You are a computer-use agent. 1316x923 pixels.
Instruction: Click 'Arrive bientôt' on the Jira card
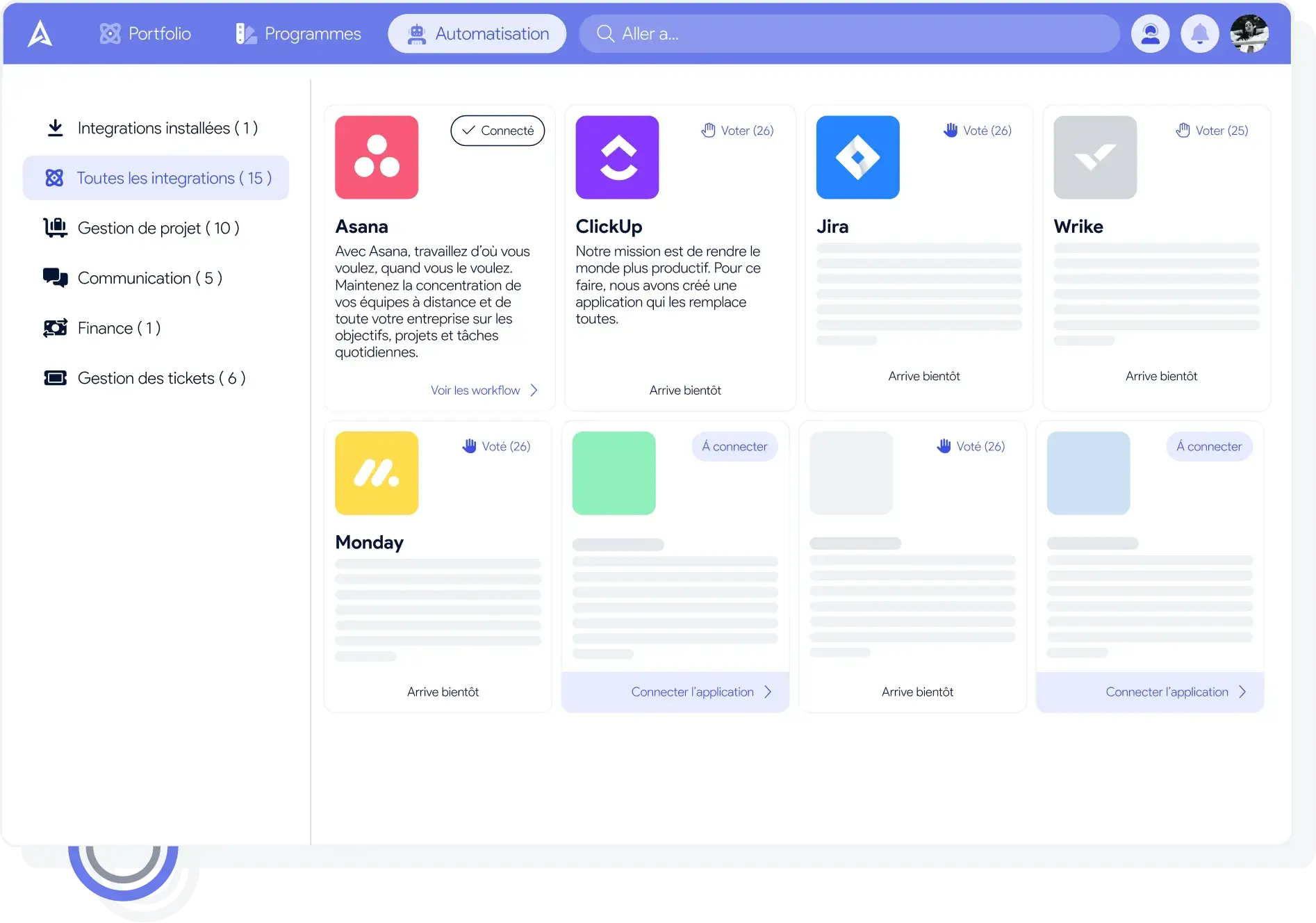[x=924, y=376]
